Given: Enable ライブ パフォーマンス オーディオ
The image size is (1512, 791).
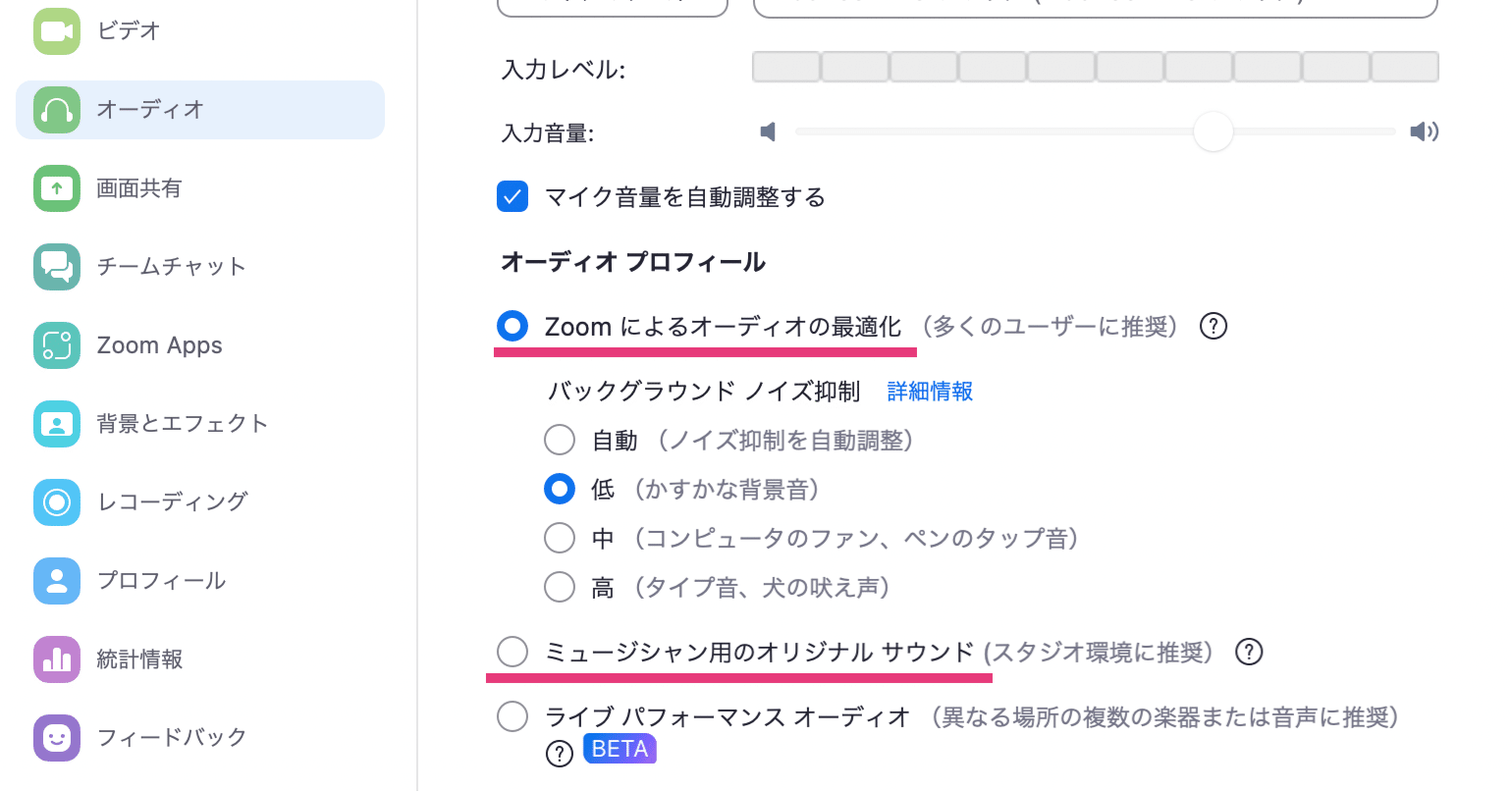Looking at the screenshot, I should click(512, 715).
